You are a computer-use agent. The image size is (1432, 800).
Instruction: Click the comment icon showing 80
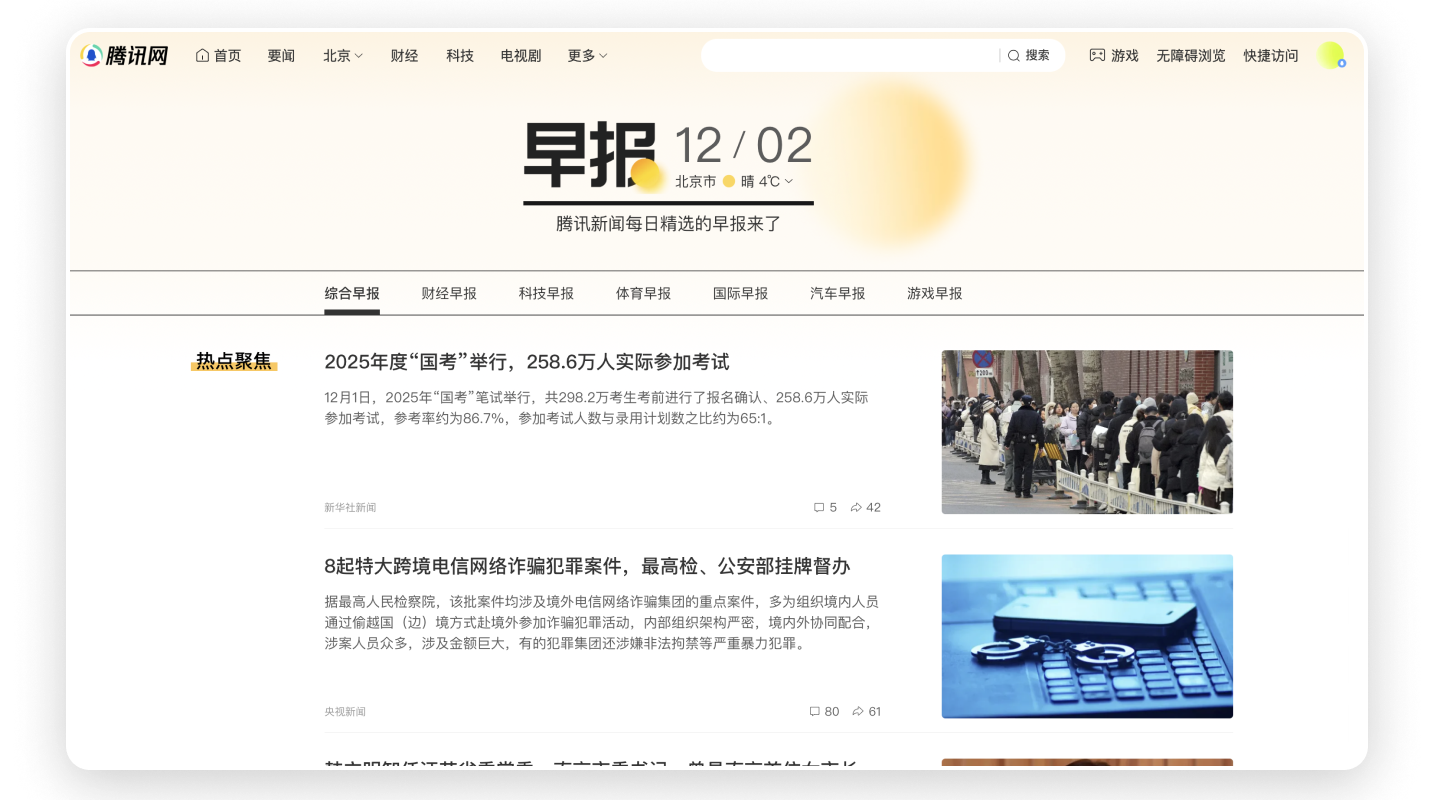point(814,711)
